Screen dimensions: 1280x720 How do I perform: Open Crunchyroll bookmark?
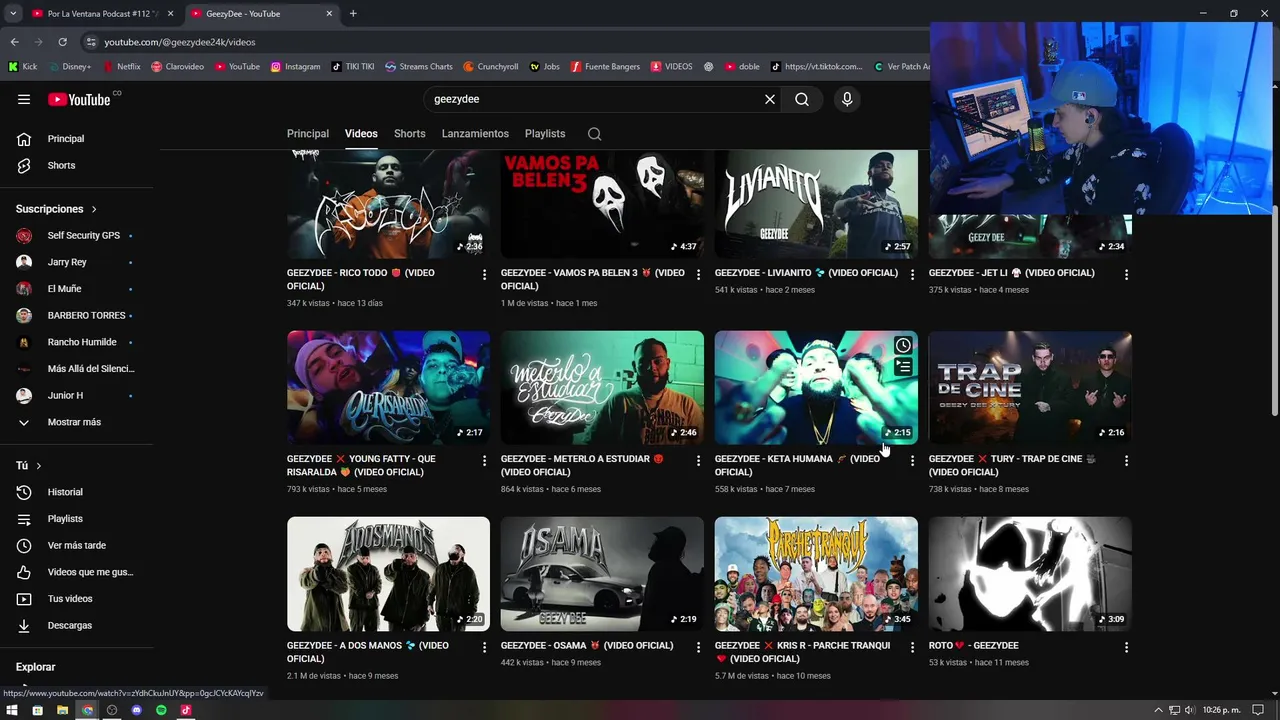click(490, 67)
